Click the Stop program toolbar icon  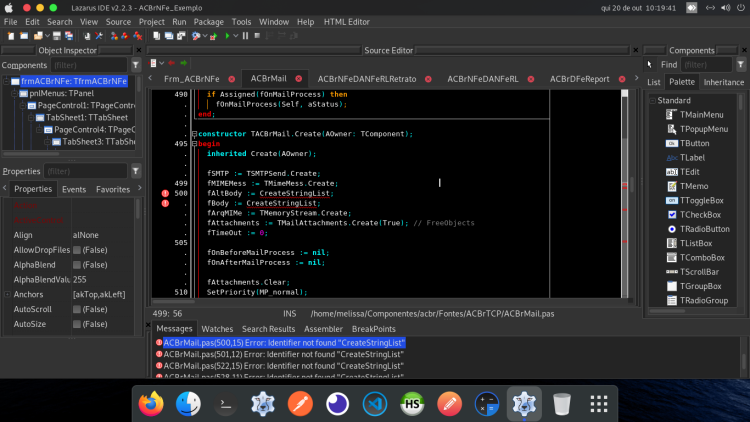257,36
